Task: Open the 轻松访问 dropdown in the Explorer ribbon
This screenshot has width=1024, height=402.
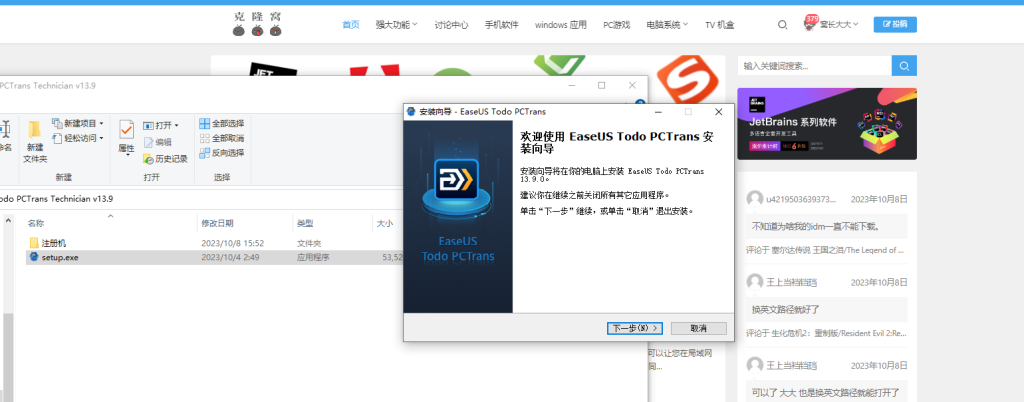Action: (x=78, y=138)
